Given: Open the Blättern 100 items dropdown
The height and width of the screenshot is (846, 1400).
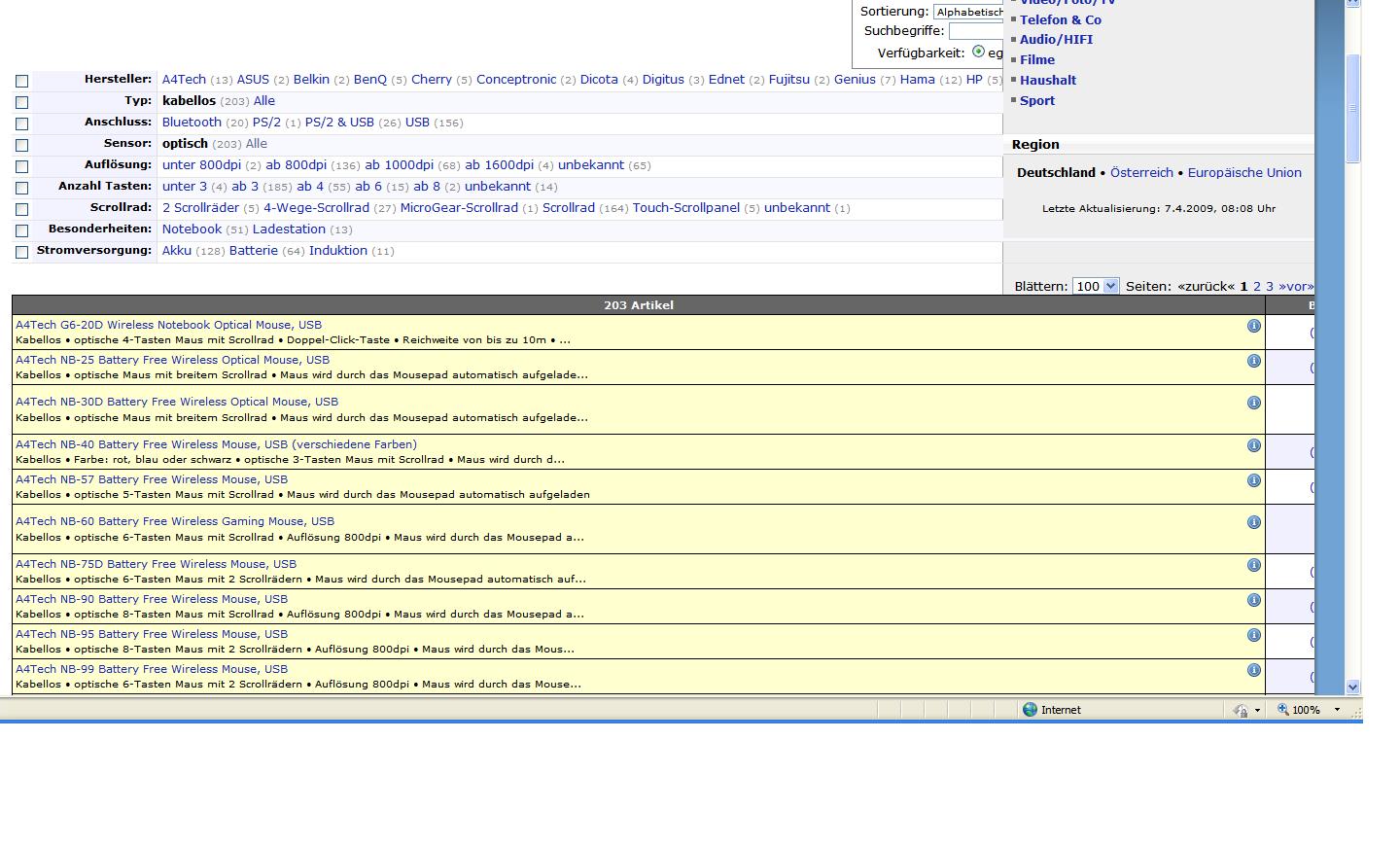Looking at the screenshot, I should [1096, 286].
